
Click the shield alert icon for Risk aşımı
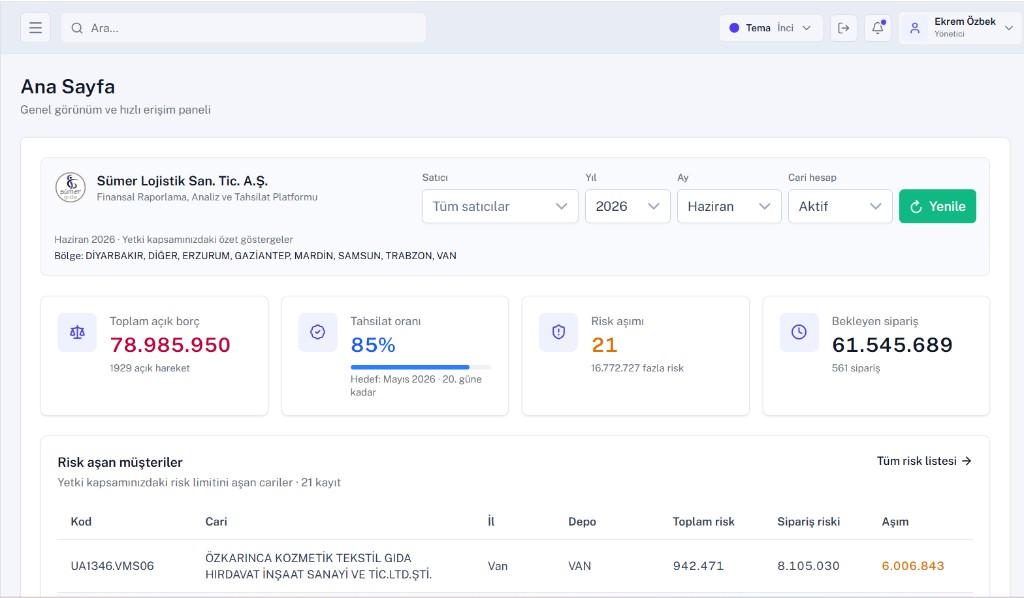tap(558, 332)
